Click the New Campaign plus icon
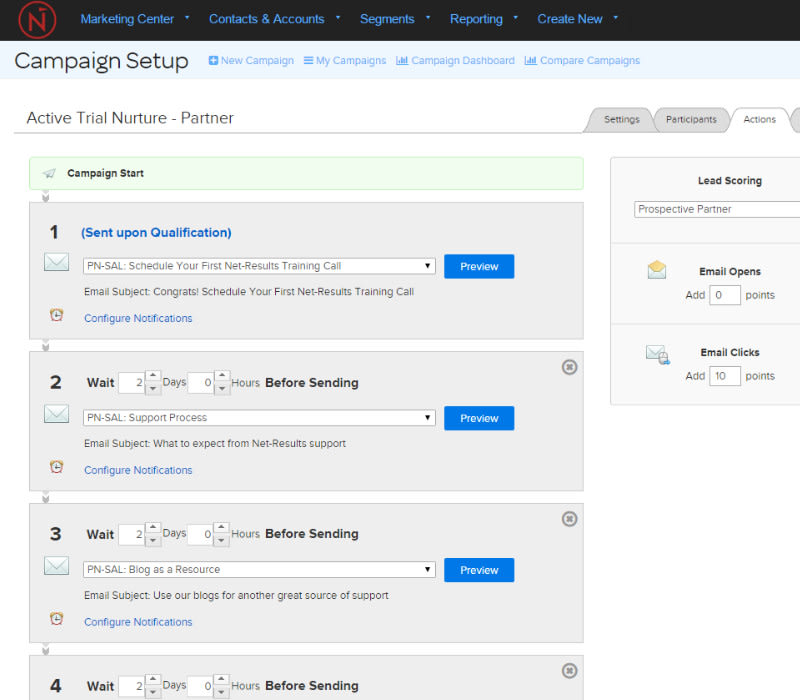800x700 pixels. click(213, 60)
